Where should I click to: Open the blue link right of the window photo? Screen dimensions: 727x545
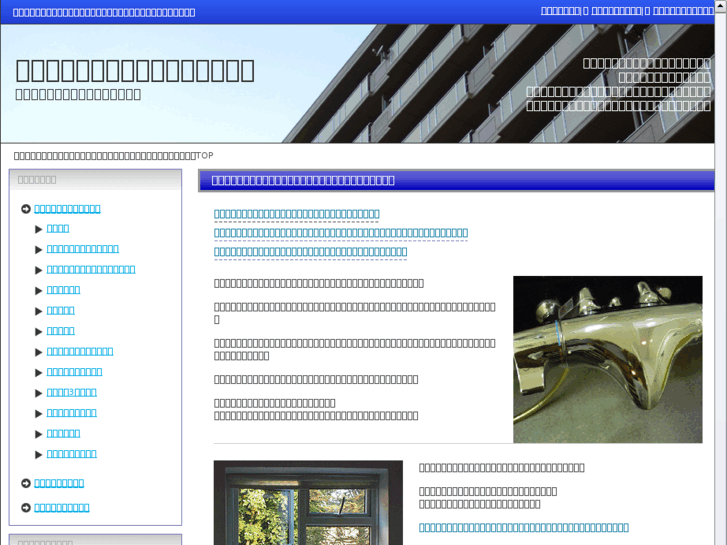click(x=524, y=527)
